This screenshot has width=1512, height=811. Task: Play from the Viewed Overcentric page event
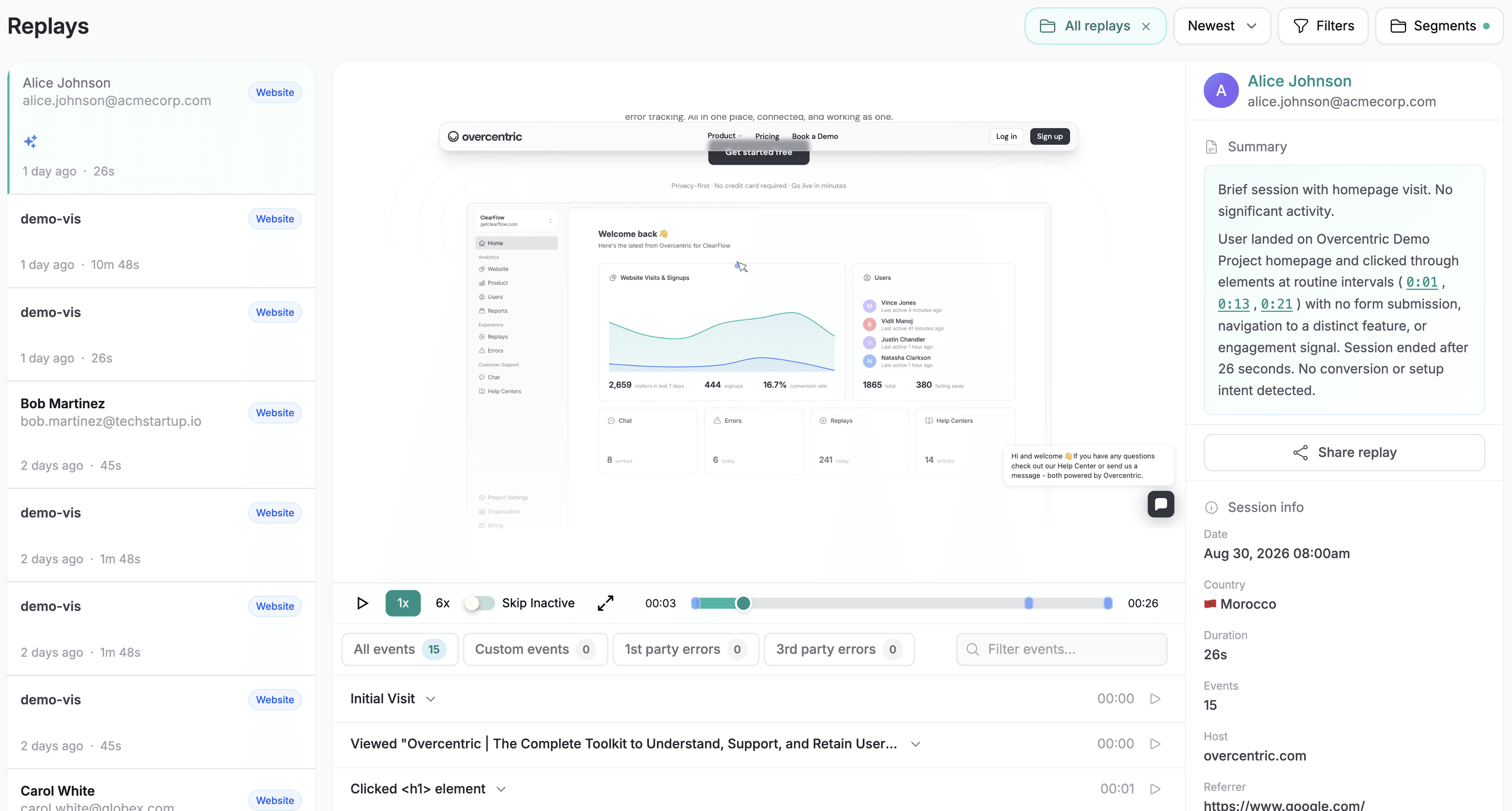(1155, 744)
